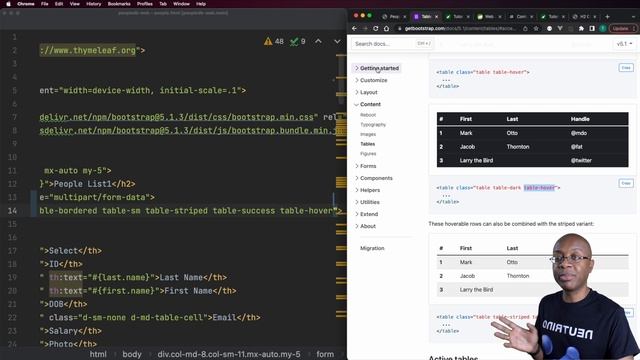The width and height of the screenshot is (640, 360).
Task: Open the Figures docs link
Action: coord(368,154)
